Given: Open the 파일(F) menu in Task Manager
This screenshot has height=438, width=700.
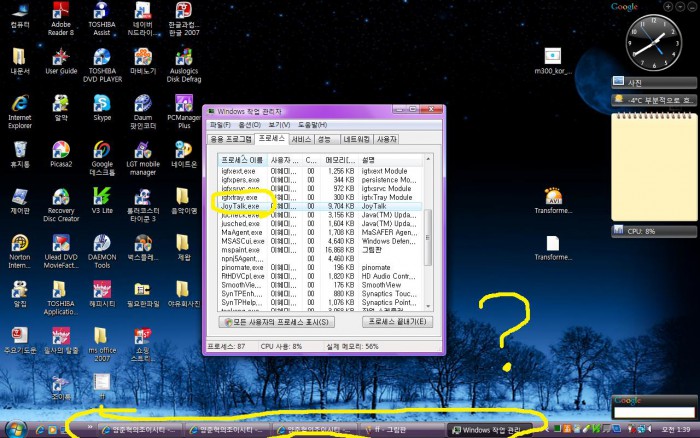Looking at the screenshot, I should (x=220, y=125).
